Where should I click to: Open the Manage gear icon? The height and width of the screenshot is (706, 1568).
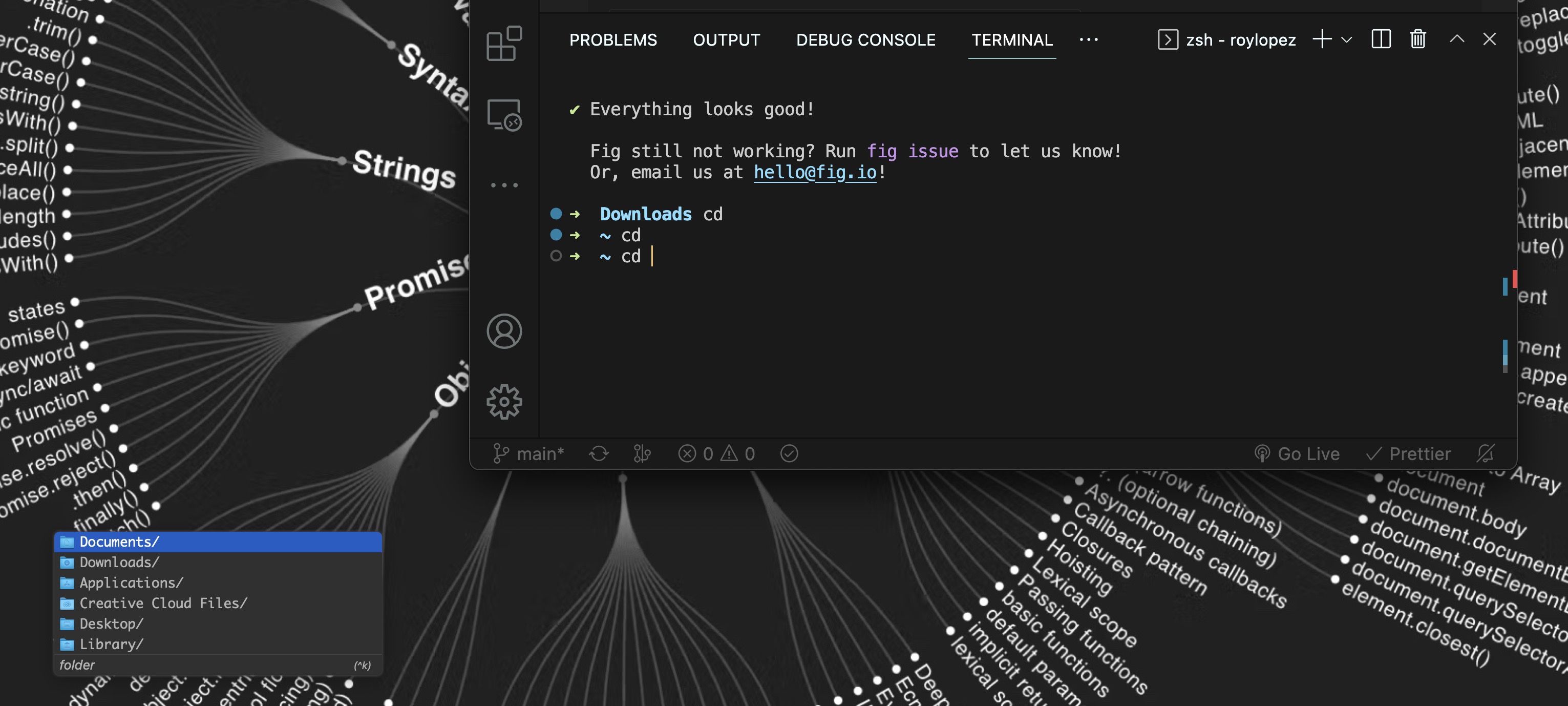(x=503, y=402)
